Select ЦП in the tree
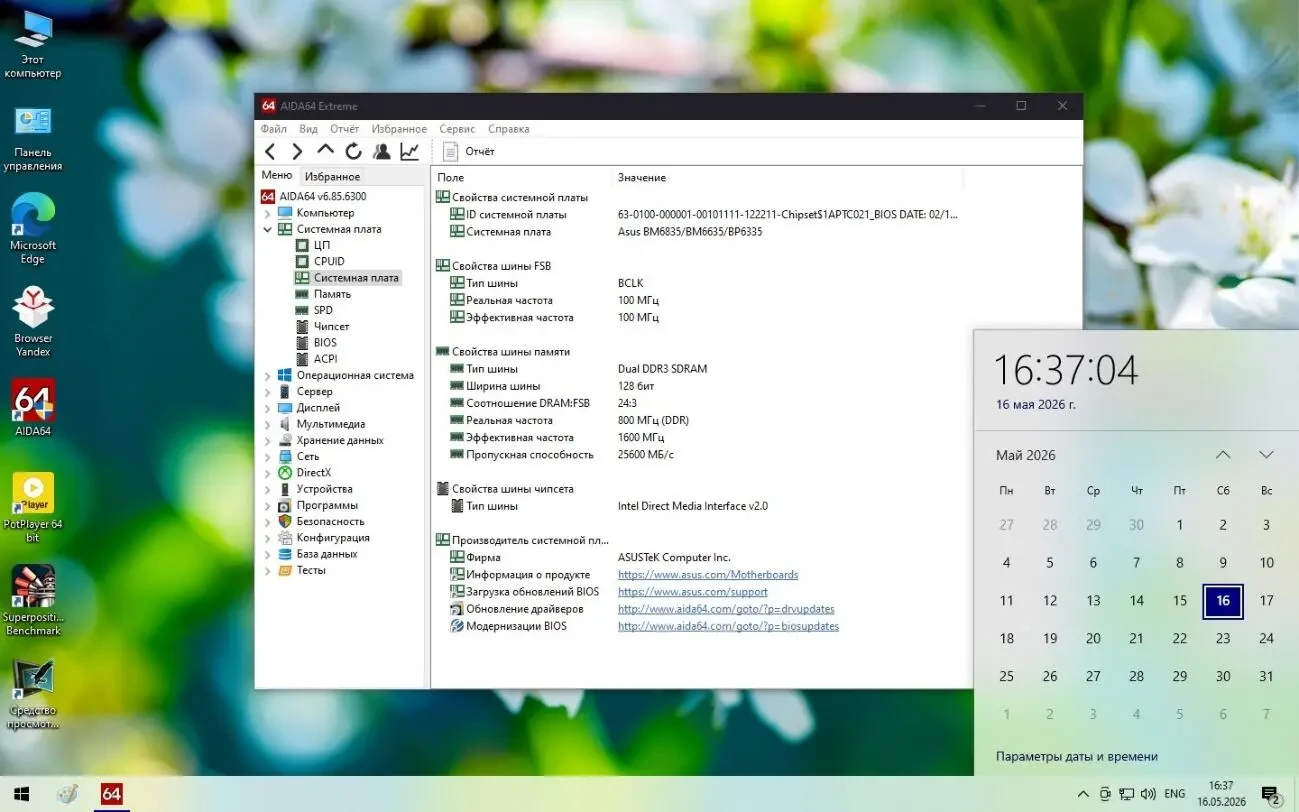 [321, 245]
